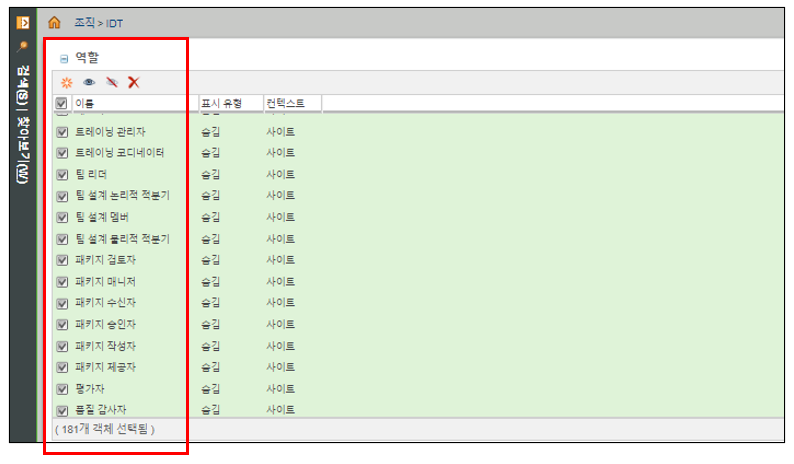Uncheck the 패키지 검토자 checkbox
794x464 pixels.
point(62,260)
